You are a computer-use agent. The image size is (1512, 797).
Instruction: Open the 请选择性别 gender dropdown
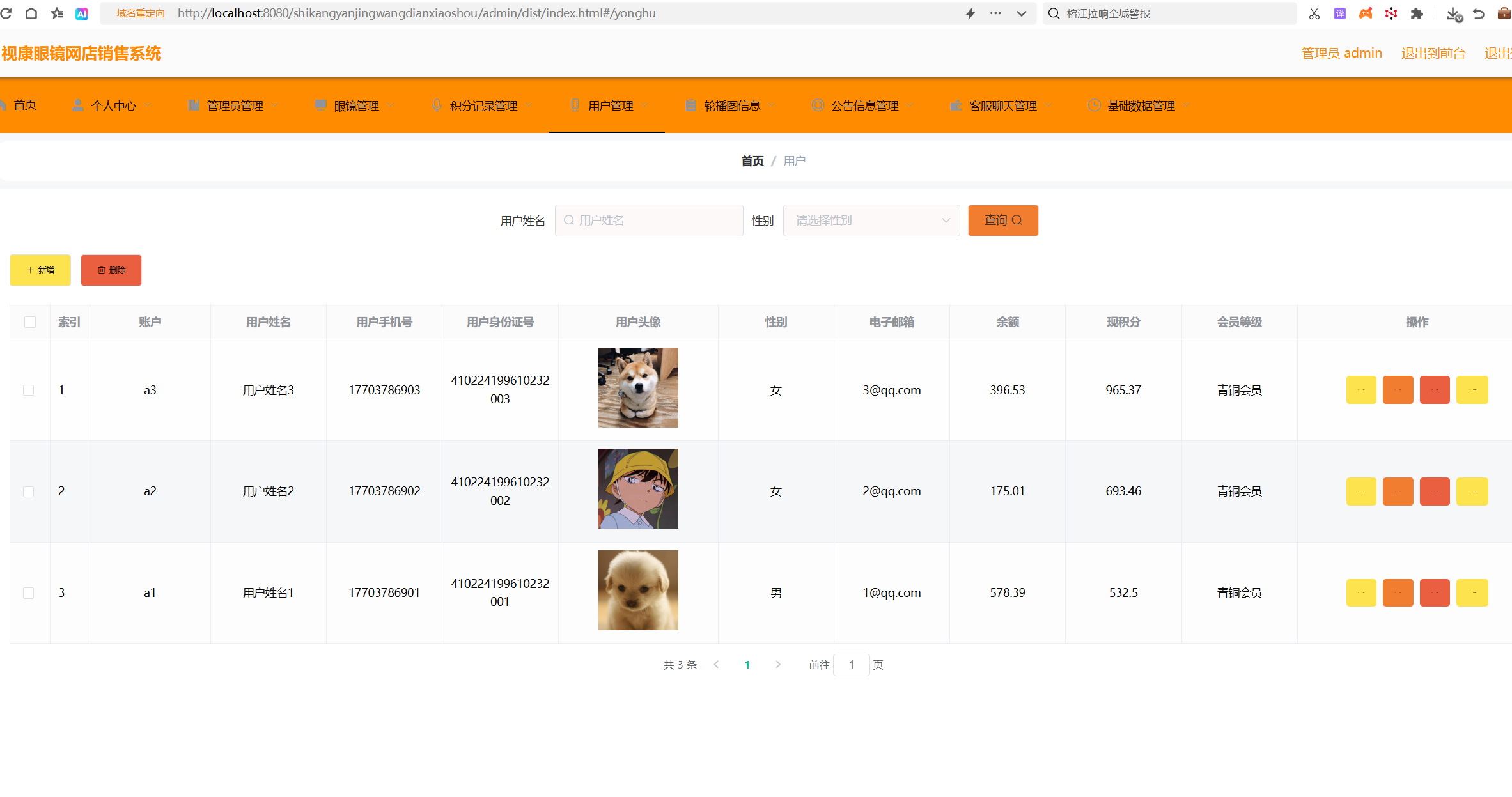click(x=871, y=220)
